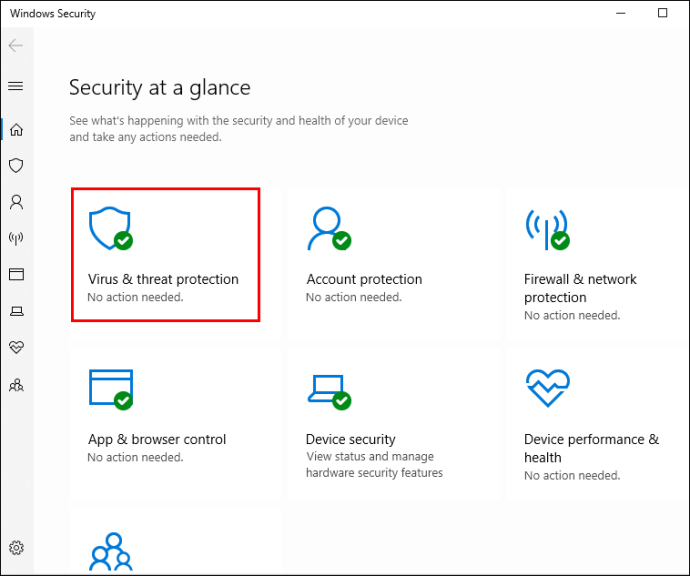Open Device security tile
690x576 pixels.
[x=393, y=423]
